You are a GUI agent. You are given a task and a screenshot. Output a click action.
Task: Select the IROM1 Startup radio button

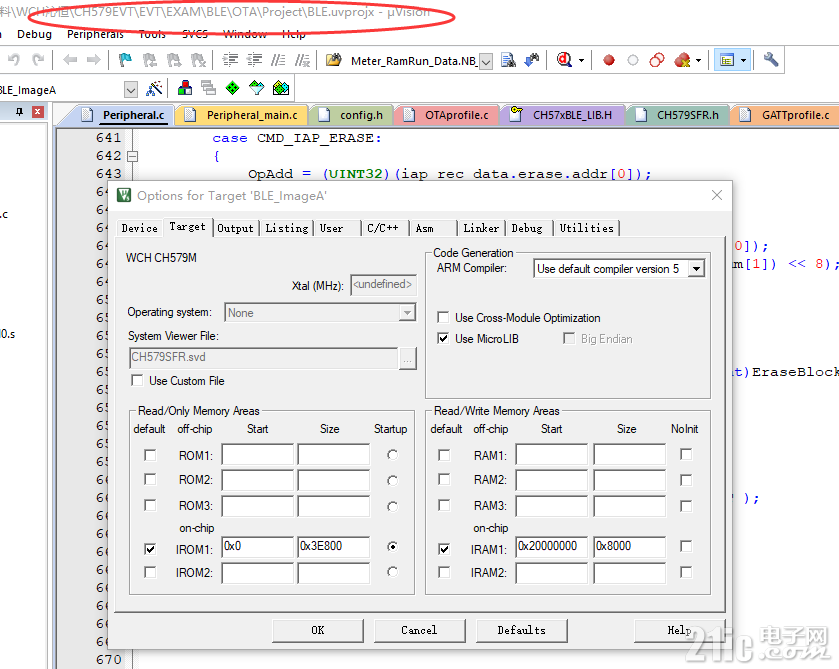393,546
